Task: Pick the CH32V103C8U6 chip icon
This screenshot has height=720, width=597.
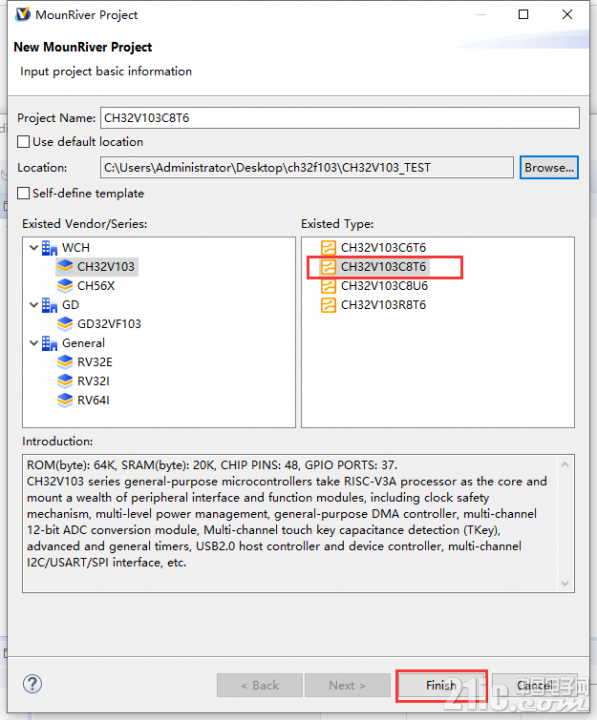Action: coord(328,286)
